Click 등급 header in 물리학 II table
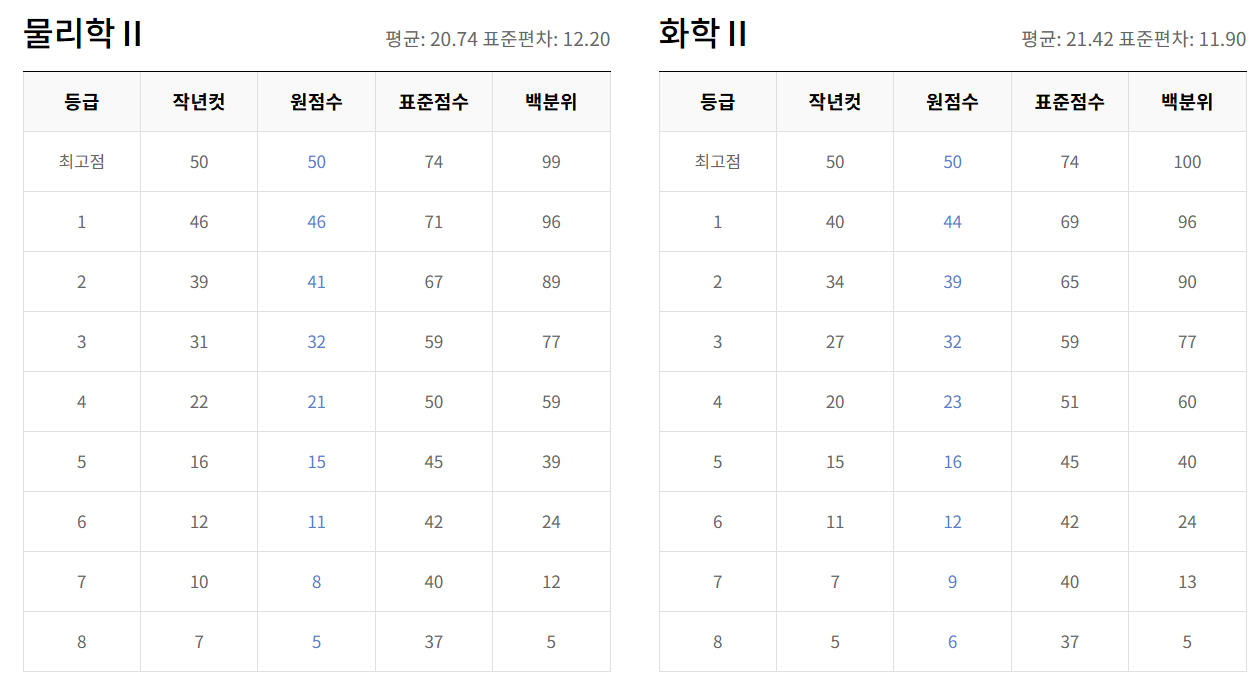1256x677 pixels. point(82,102)
